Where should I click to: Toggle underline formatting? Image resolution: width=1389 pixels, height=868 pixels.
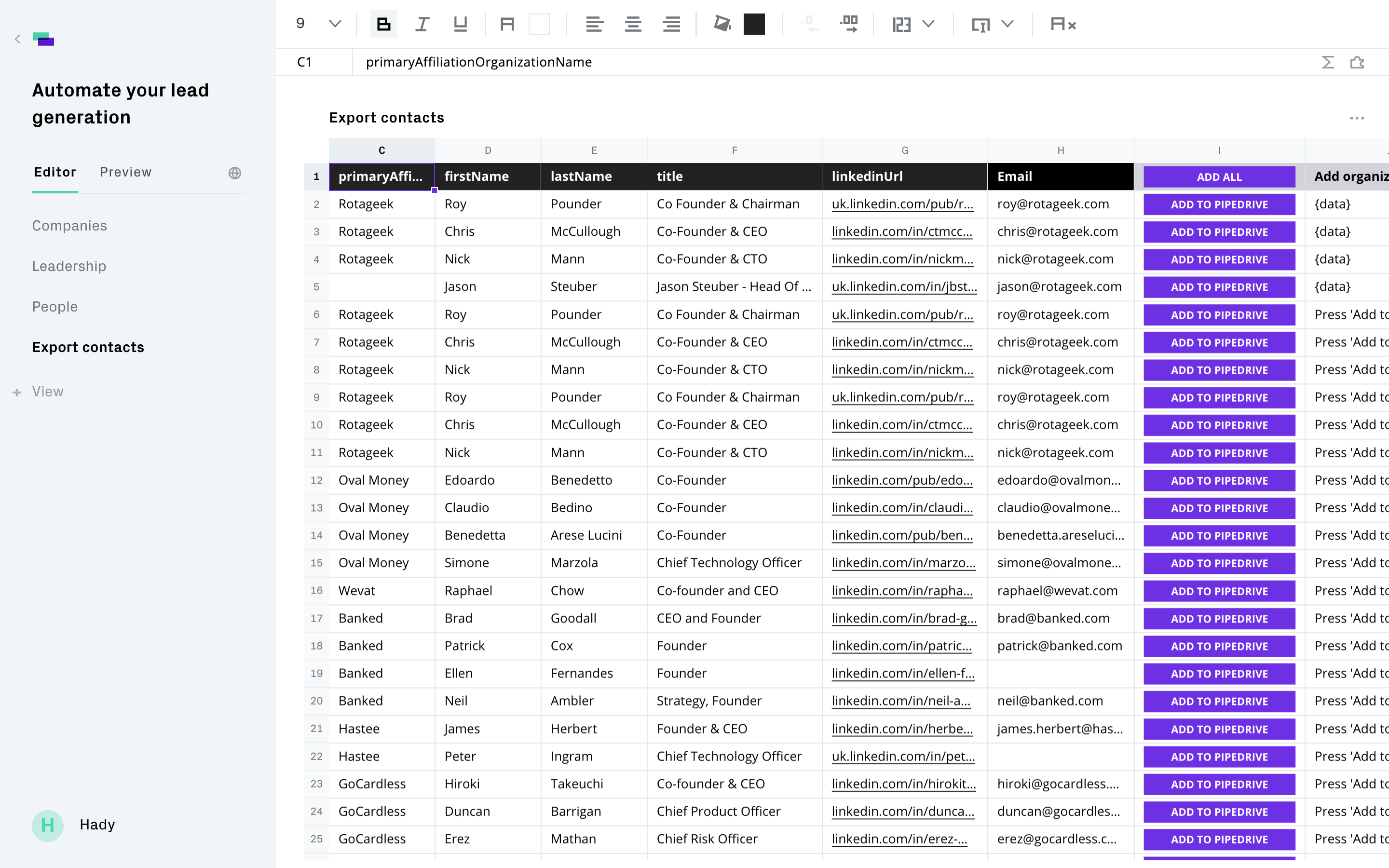460,24
